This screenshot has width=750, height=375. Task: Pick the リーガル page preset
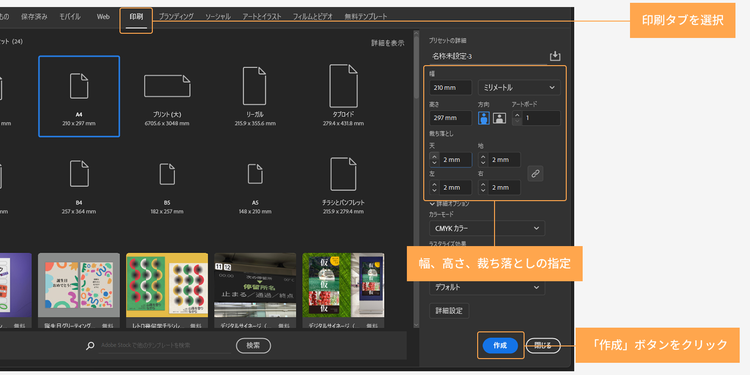[254, 86]
